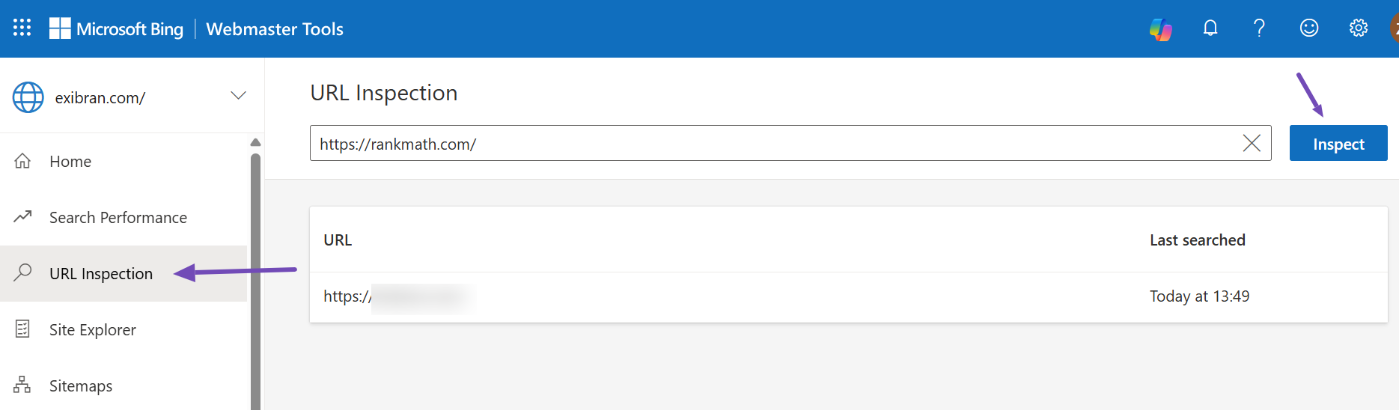This screenshot has width=1399, height=410.
Task: Open Sitemaps from sidebar
Action: (x=81, y=385)
